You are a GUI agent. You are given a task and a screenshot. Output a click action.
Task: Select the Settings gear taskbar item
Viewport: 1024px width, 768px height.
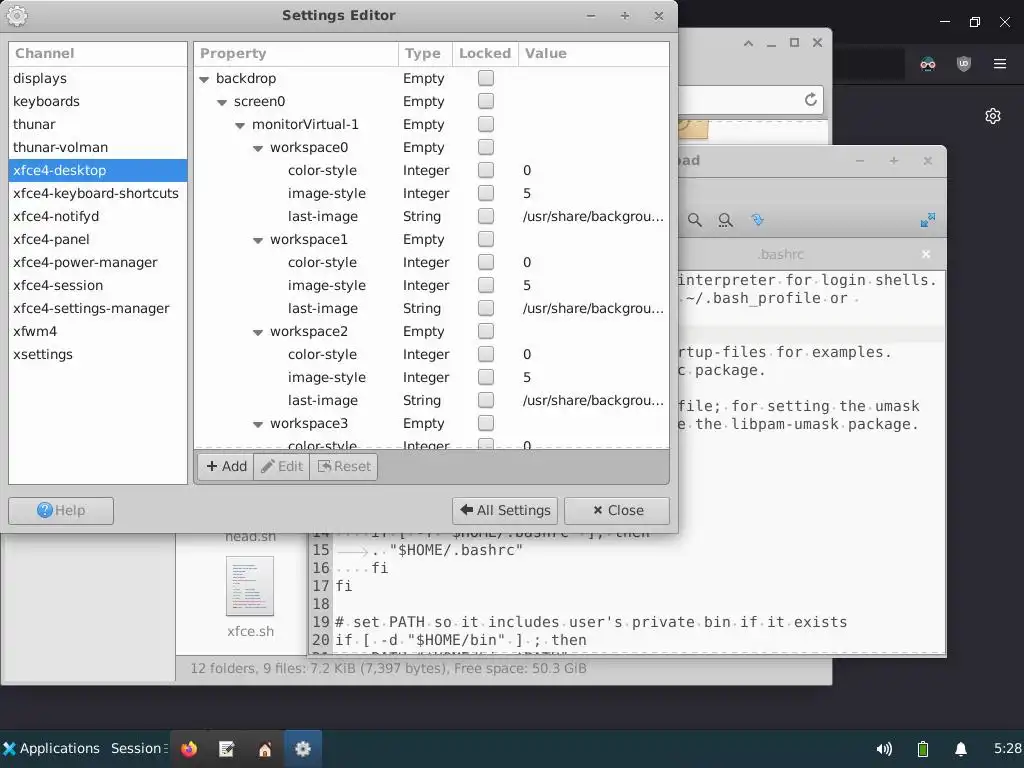302,748
